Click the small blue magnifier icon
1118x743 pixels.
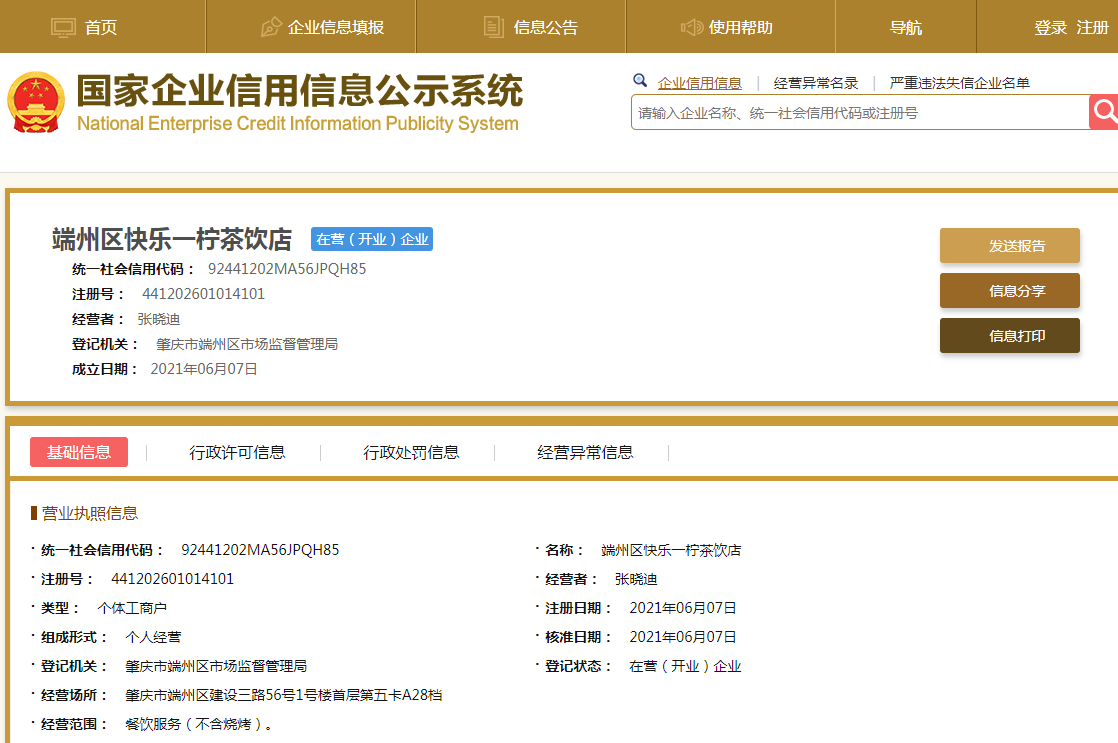(640, 81)
